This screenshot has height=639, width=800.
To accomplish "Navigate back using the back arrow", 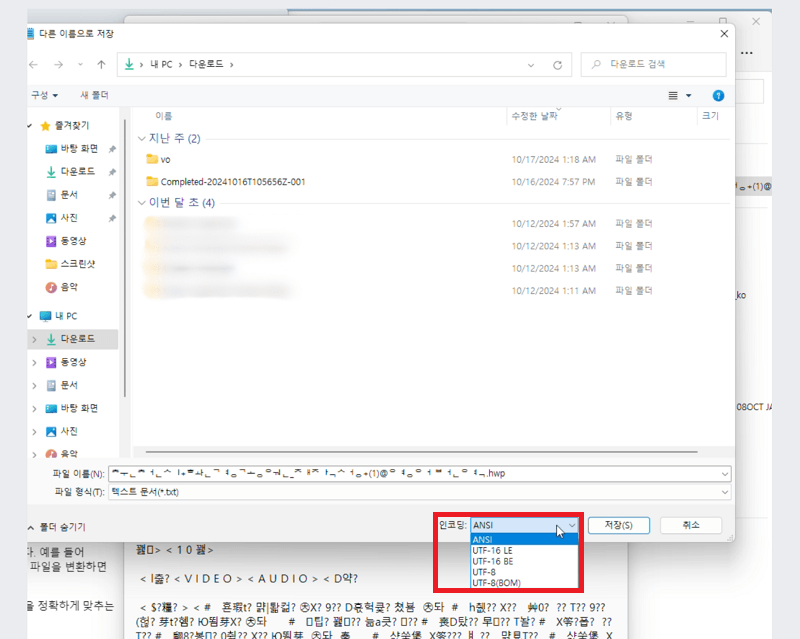I will [33, 64].
